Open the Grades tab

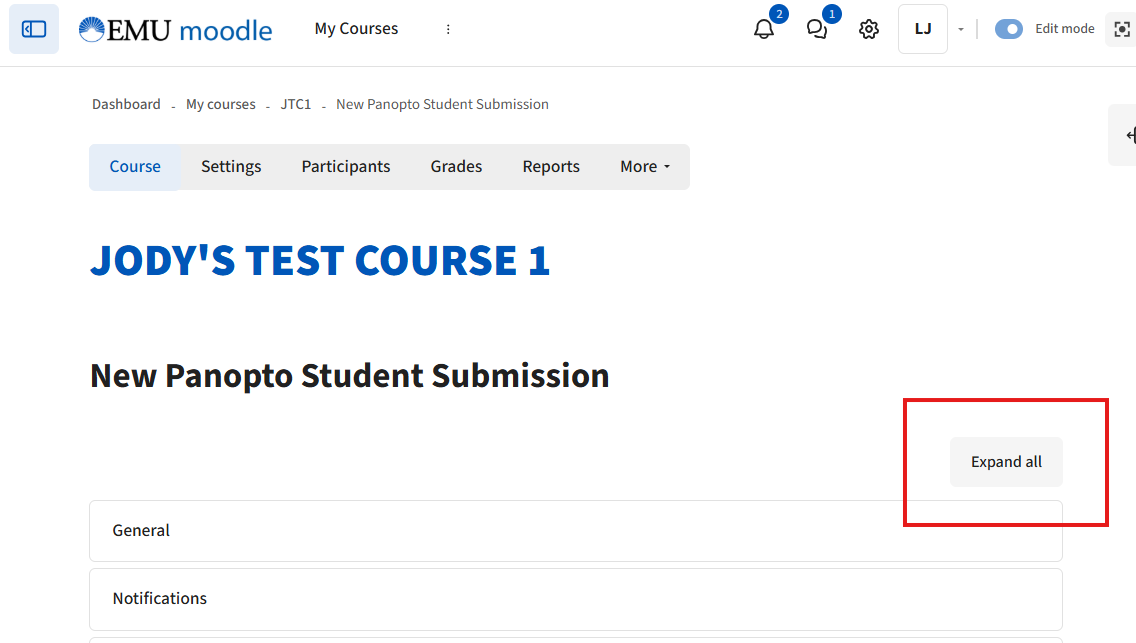[x=456, y=167]
